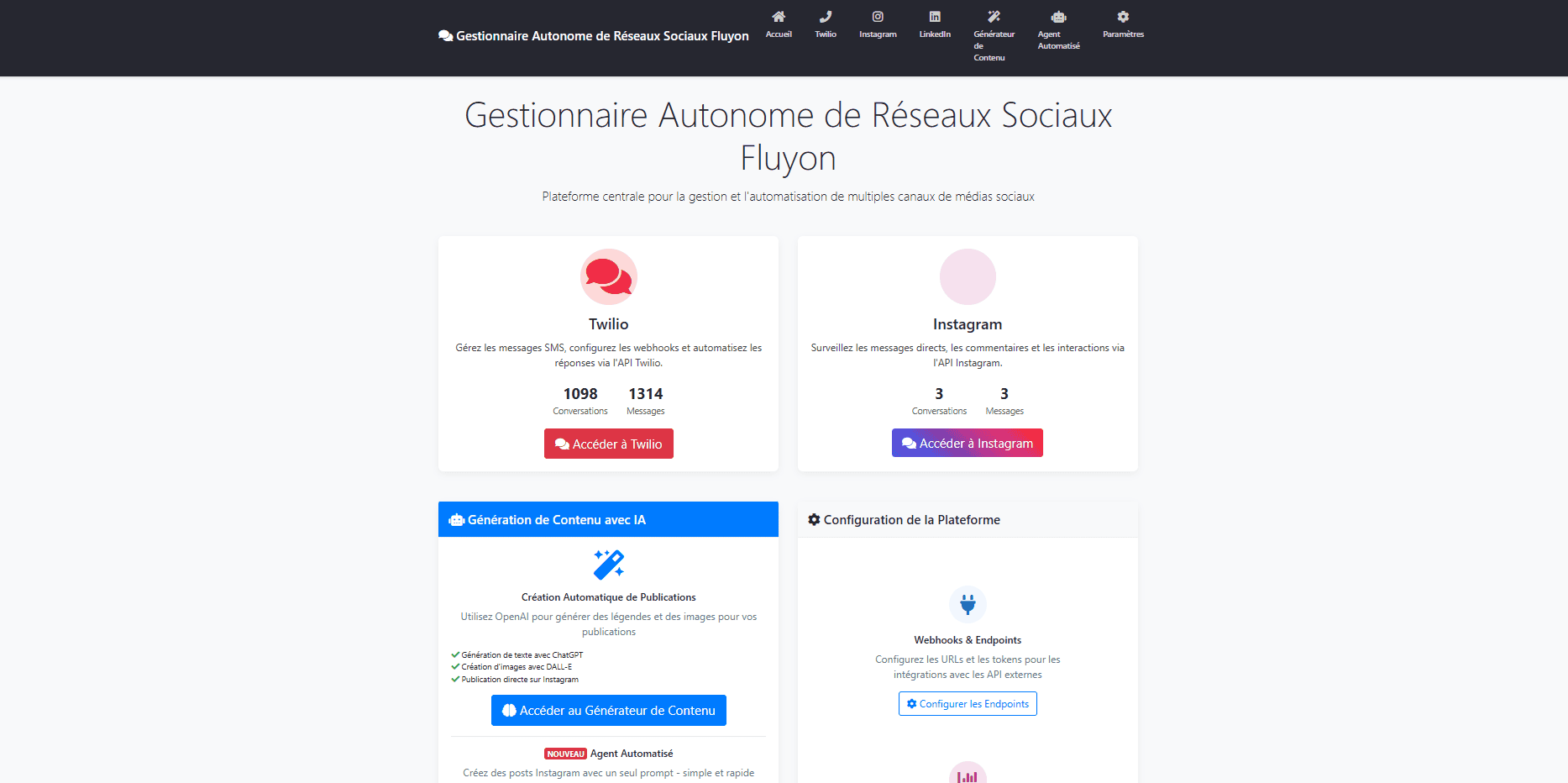Screen dimensions: 1568x783
Task: Select the magic wand icon above Création Automatique
Action: pyautogui.click(x=608, y=565)
